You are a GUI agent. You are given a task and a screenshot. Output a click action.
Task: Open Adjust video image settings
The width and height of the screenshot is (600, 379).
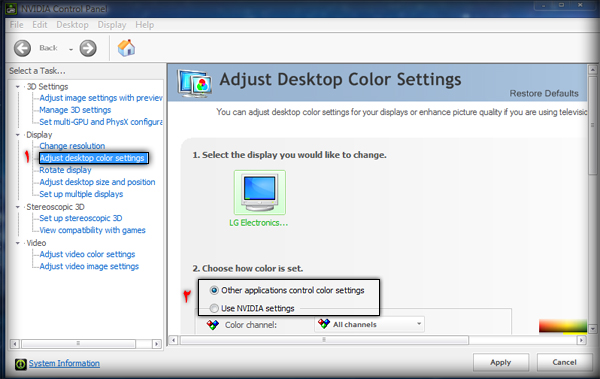tap(89, 266)
